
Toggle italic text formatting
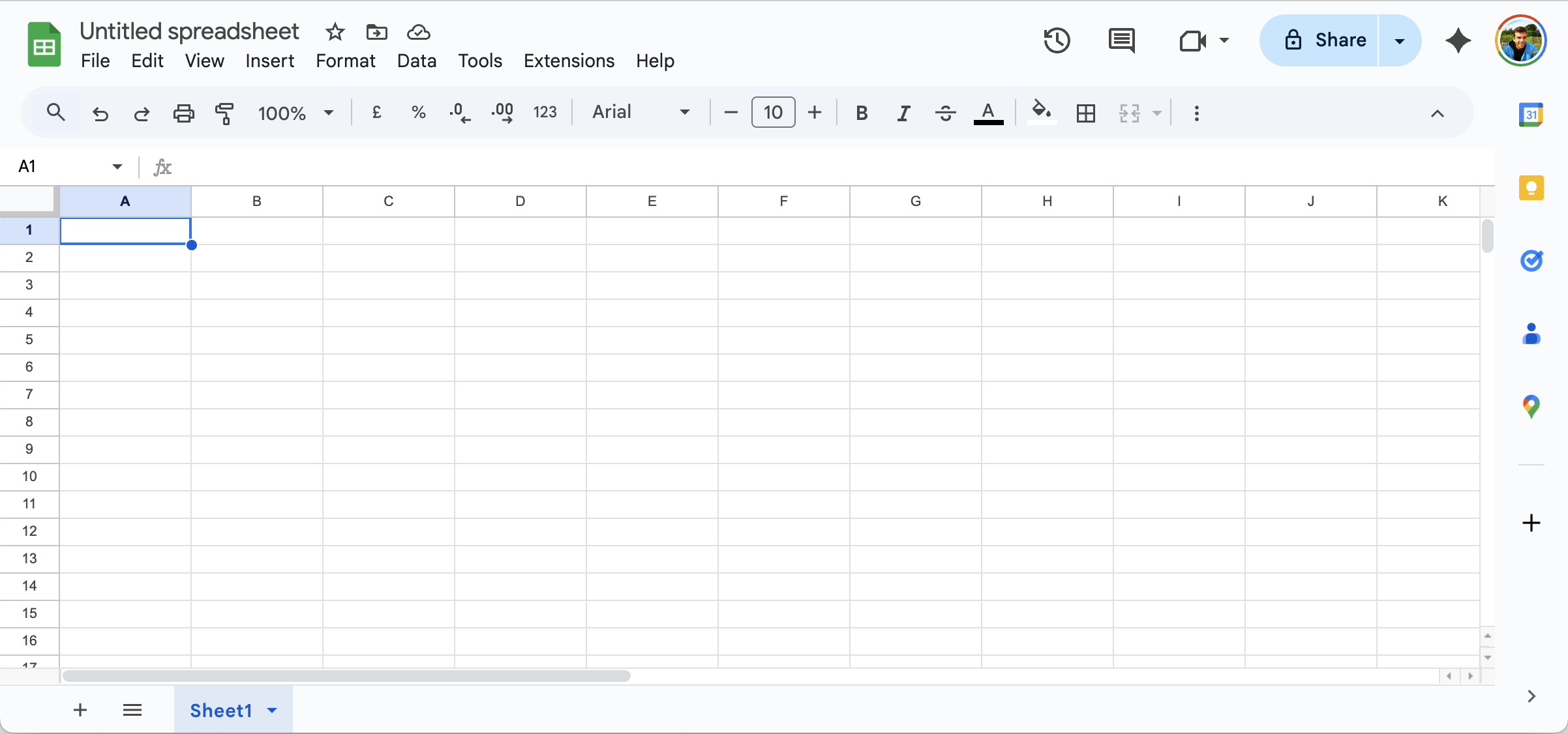click(903, 113)
